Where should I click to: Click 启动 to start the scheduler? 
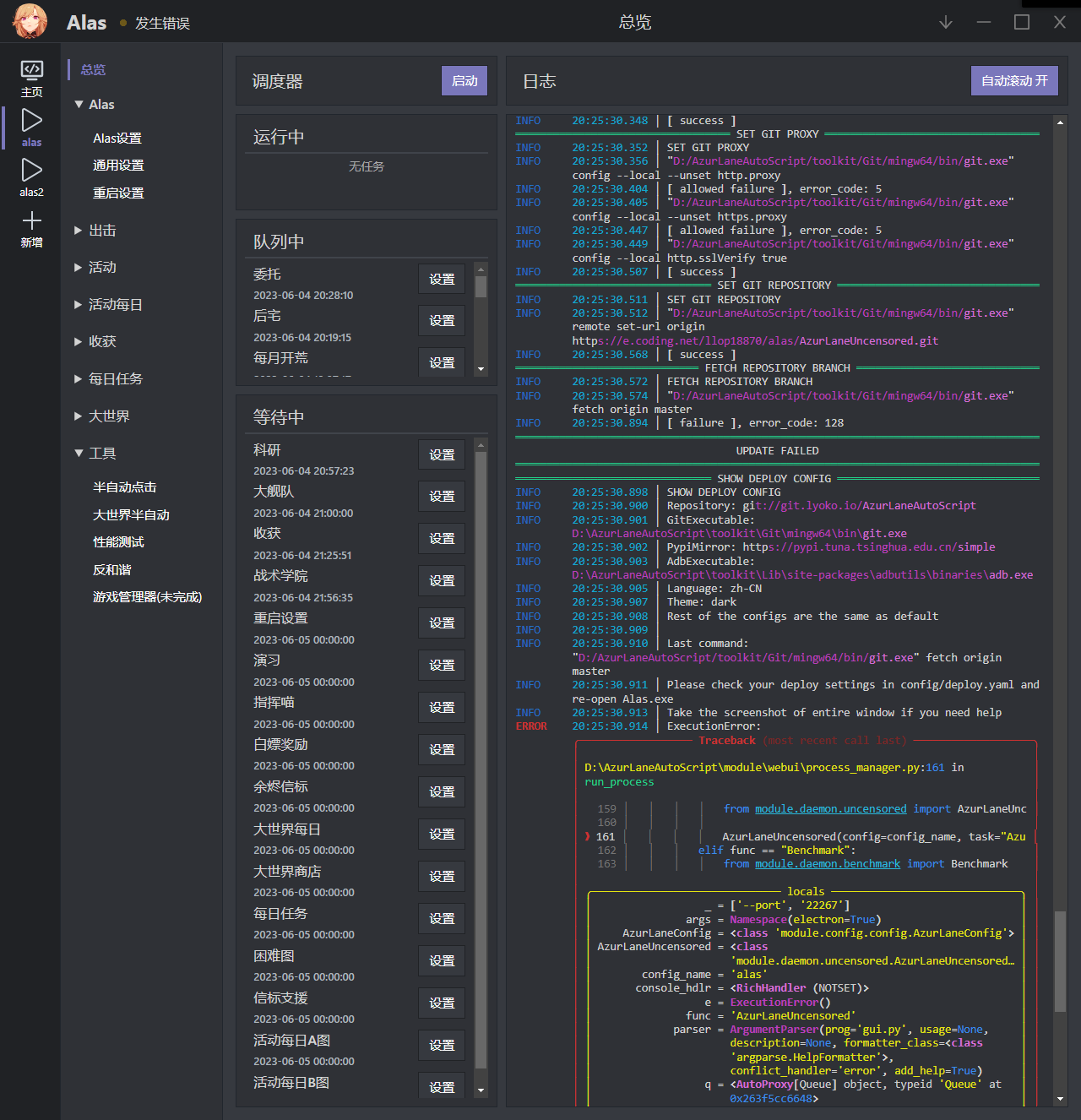464,80
